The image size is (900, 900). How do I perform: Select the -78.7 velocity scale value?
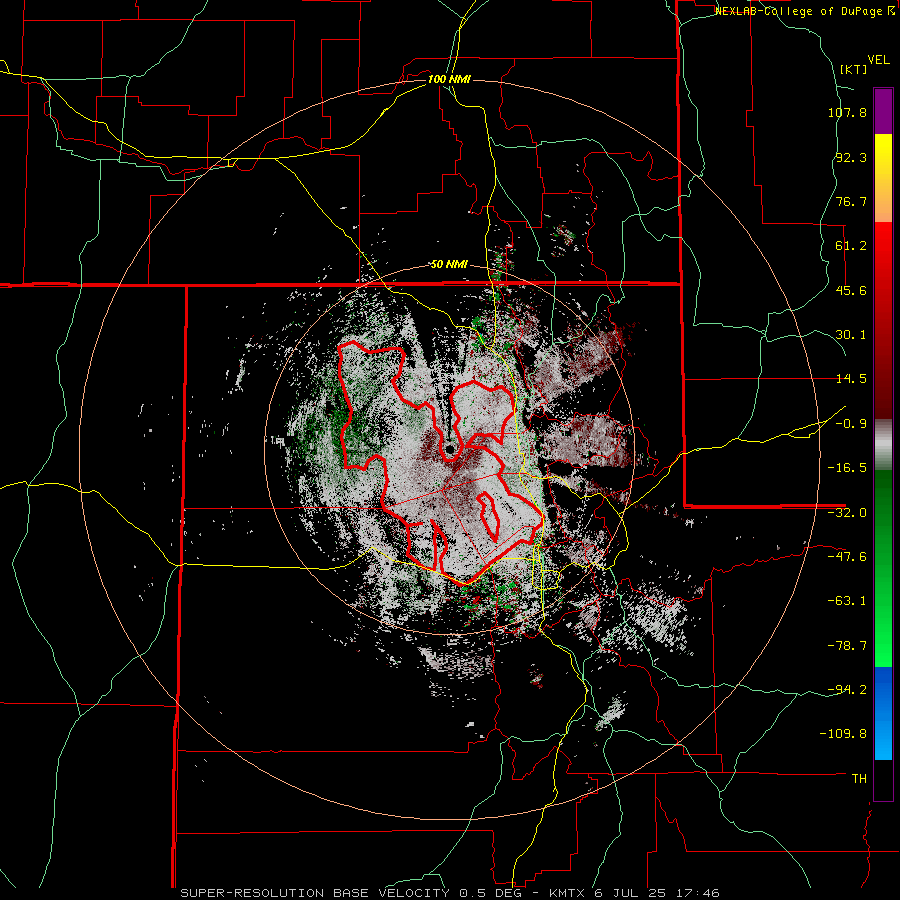coord(847,646)
